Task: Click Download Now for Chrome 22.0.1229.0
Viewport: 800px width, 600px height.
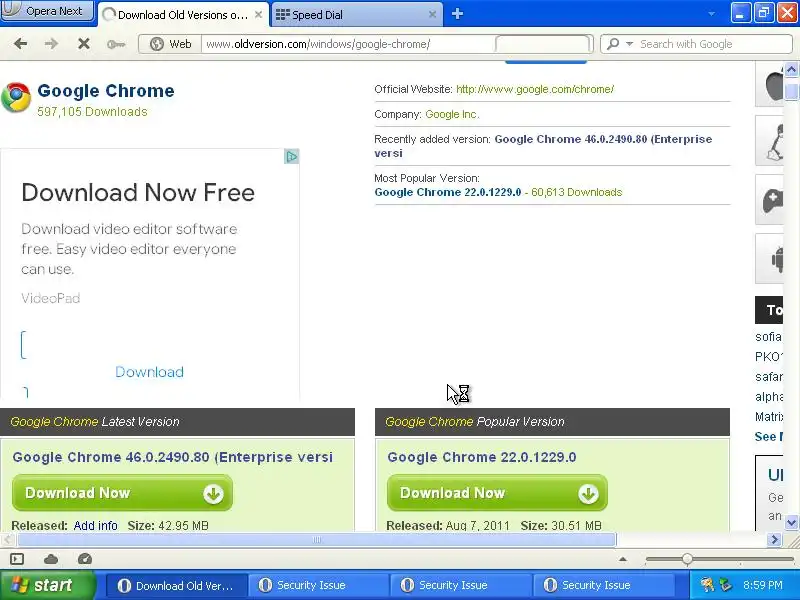Action: (497, 493)
